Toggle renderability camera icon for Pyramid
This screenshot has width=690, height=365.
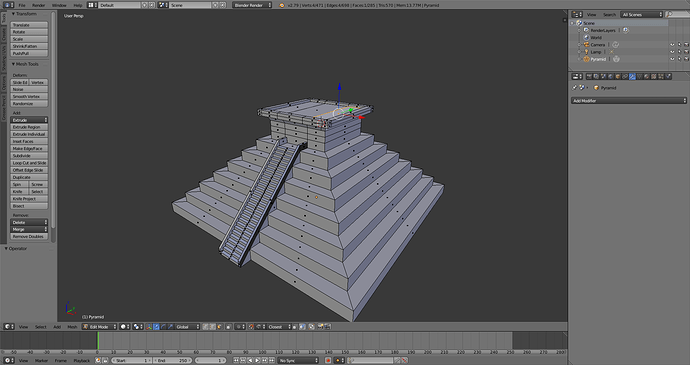click(686, 59)
